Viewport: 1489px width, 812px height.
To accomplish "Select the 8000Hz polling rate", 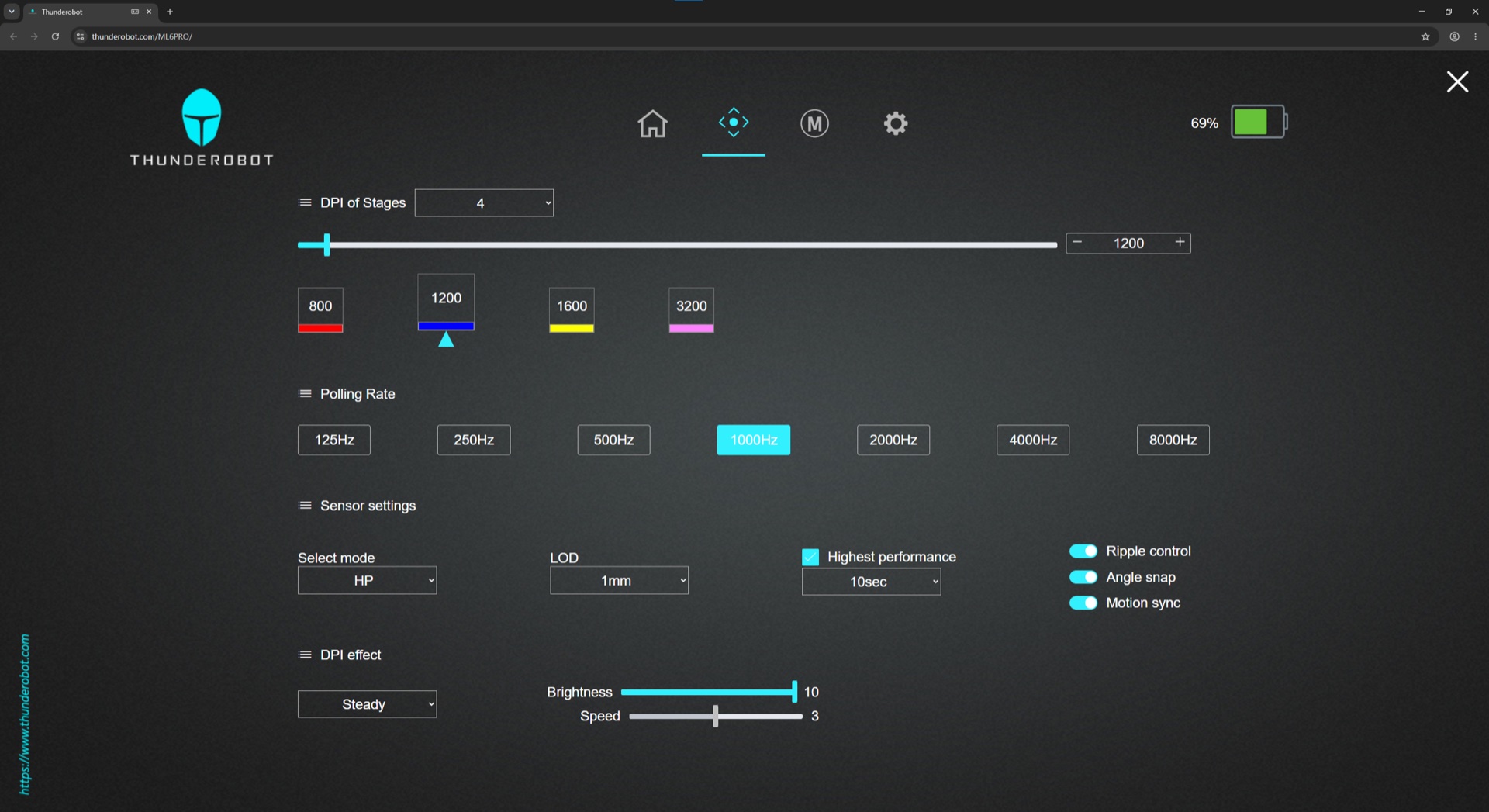I will coord(1173,440).
